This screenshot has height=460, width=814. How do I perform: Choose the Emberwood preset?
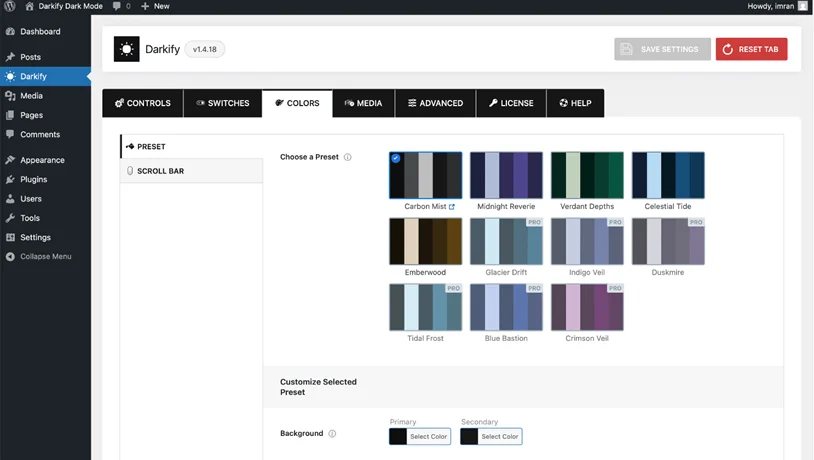[x=425, y=241]
